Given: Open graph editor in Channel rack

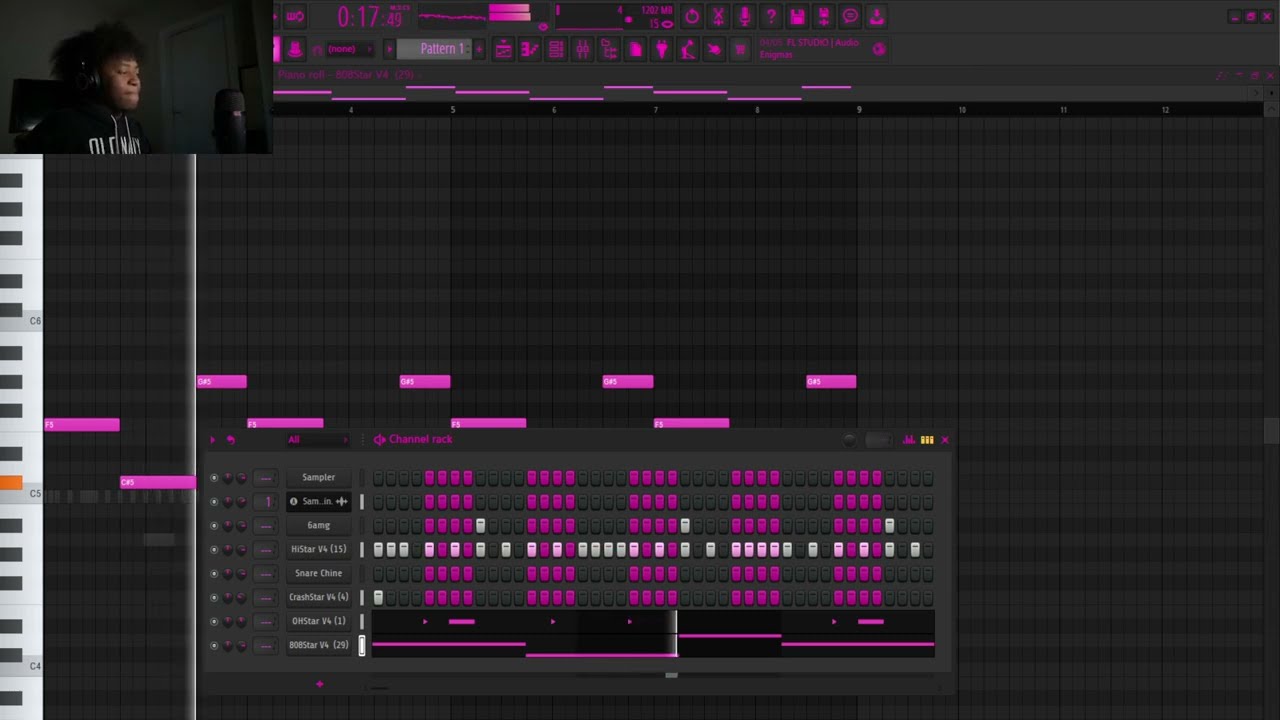Looking at the screenshot, I should 909,440.
